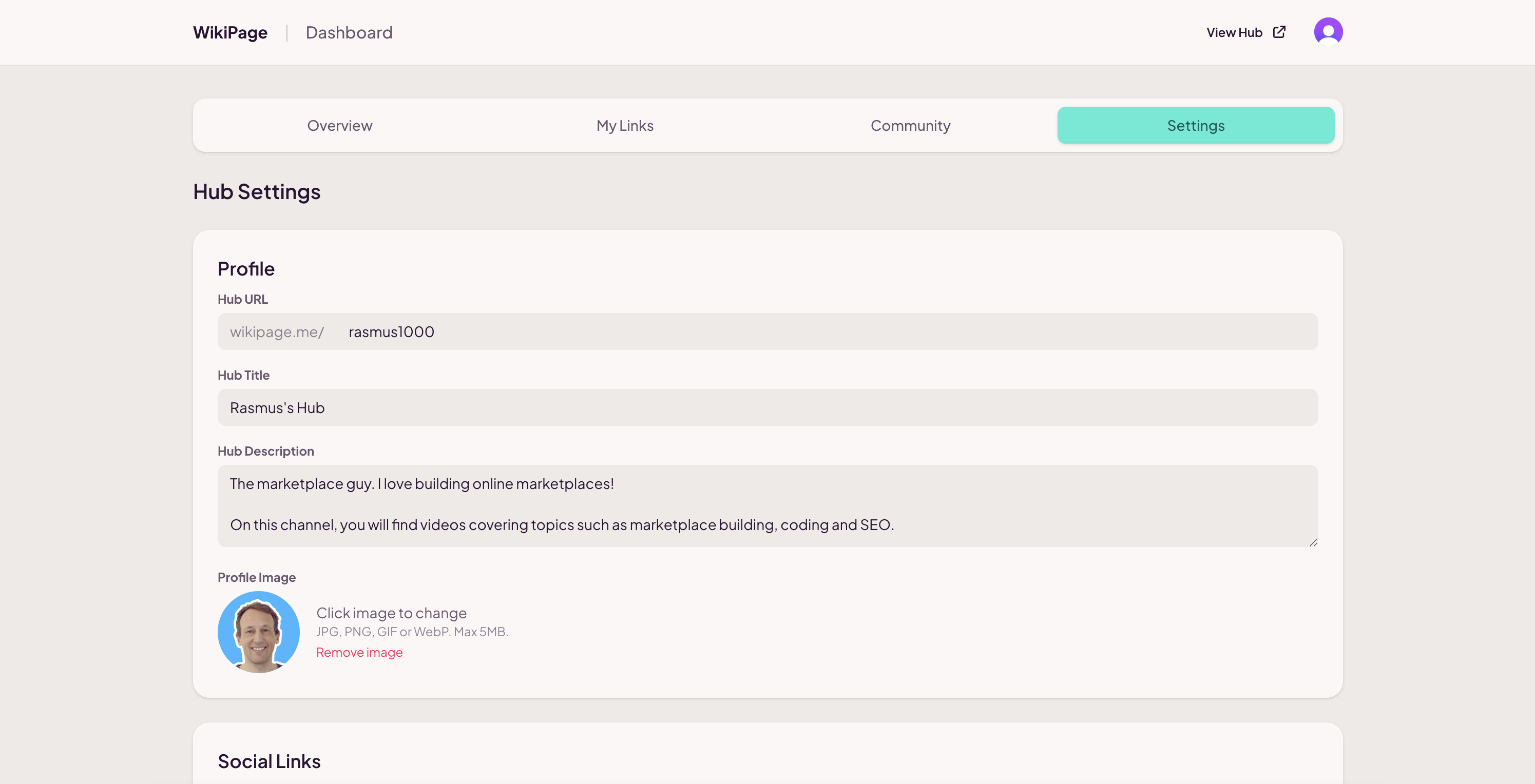Click the description textarea resize handle

point(1313,542)
